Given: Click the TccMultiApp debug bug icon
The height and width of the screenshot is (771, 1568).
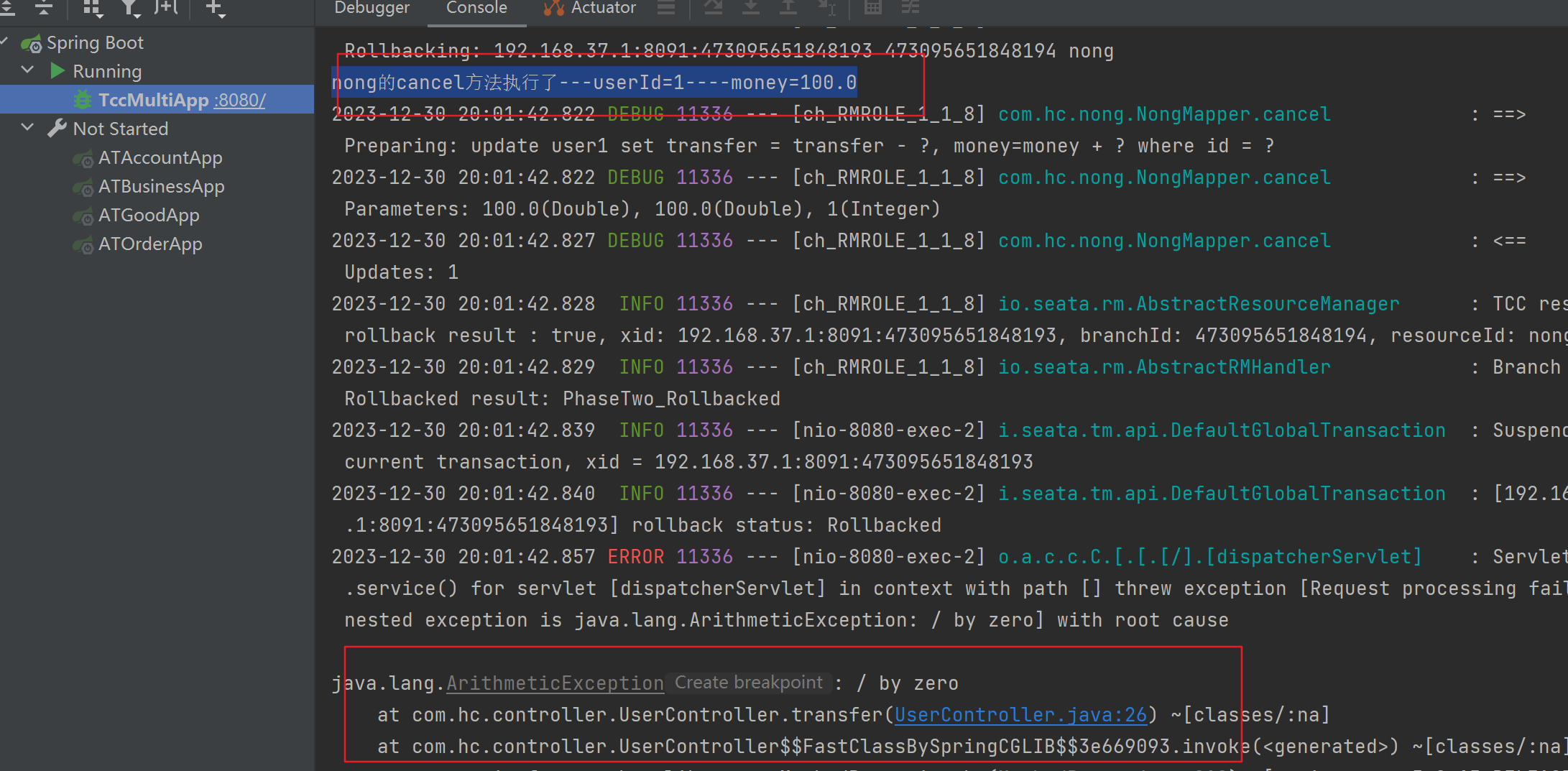Looking at the screenshot, I should 83,100.
